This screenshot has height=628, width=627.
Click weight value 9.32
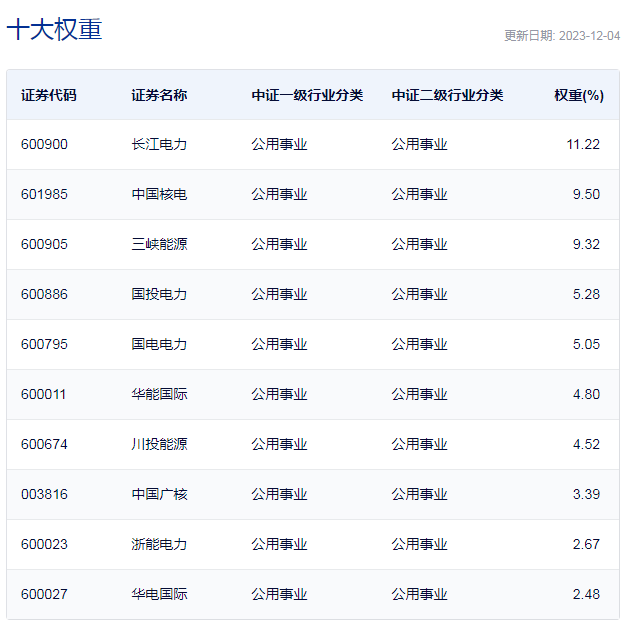[587, 244]
